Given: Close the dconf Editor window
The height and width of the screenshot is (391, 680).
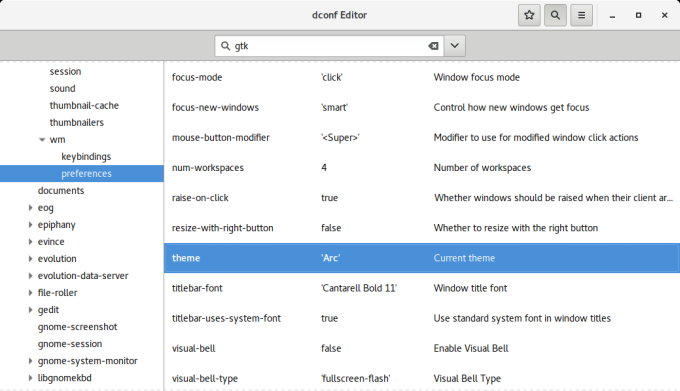Looking at the screenshot, I should pyautogui.click(x=664, y=15).
